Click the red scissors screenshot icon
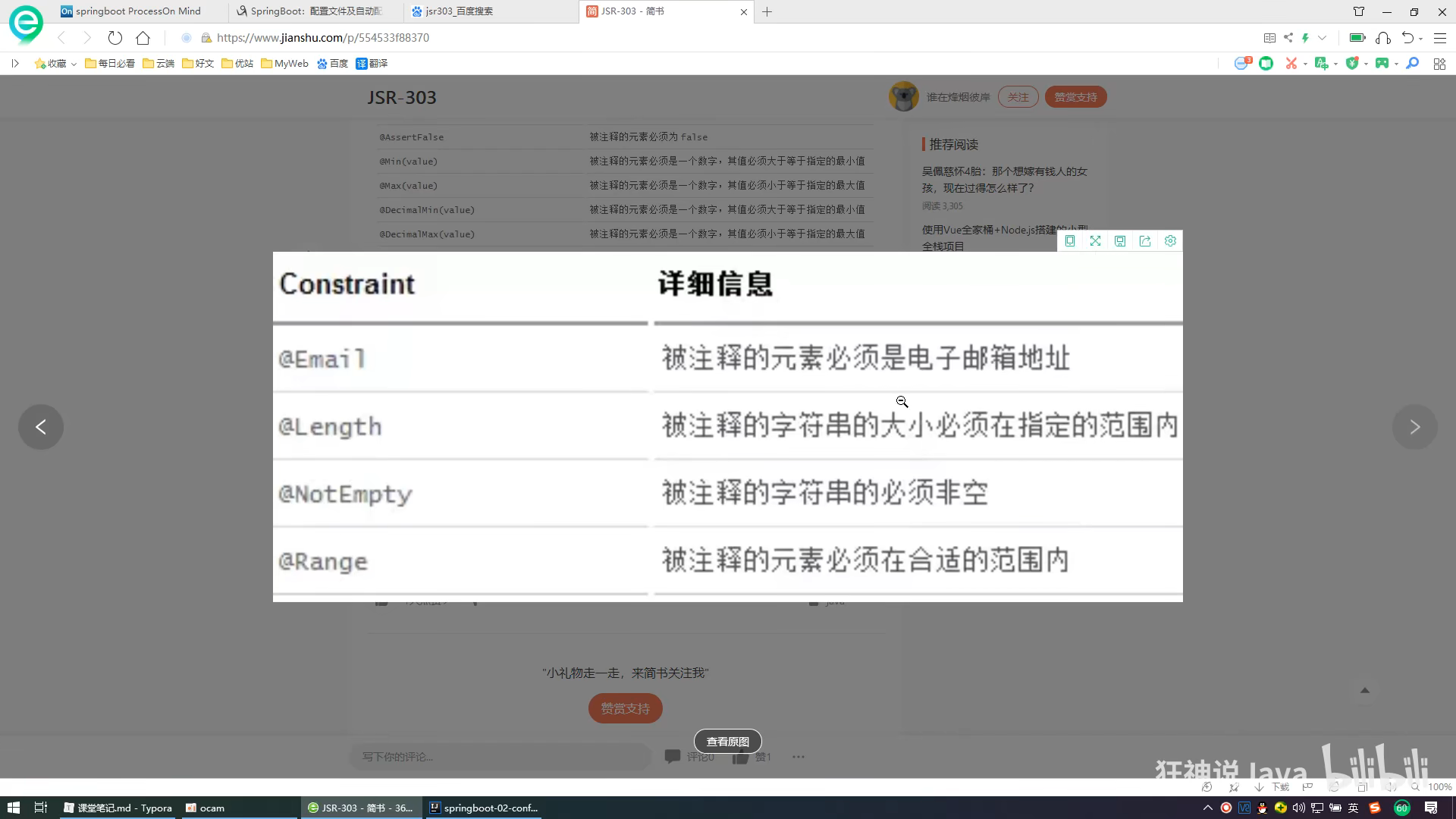This screenshot has height=819, width=1456. [x=1291, y=64]
